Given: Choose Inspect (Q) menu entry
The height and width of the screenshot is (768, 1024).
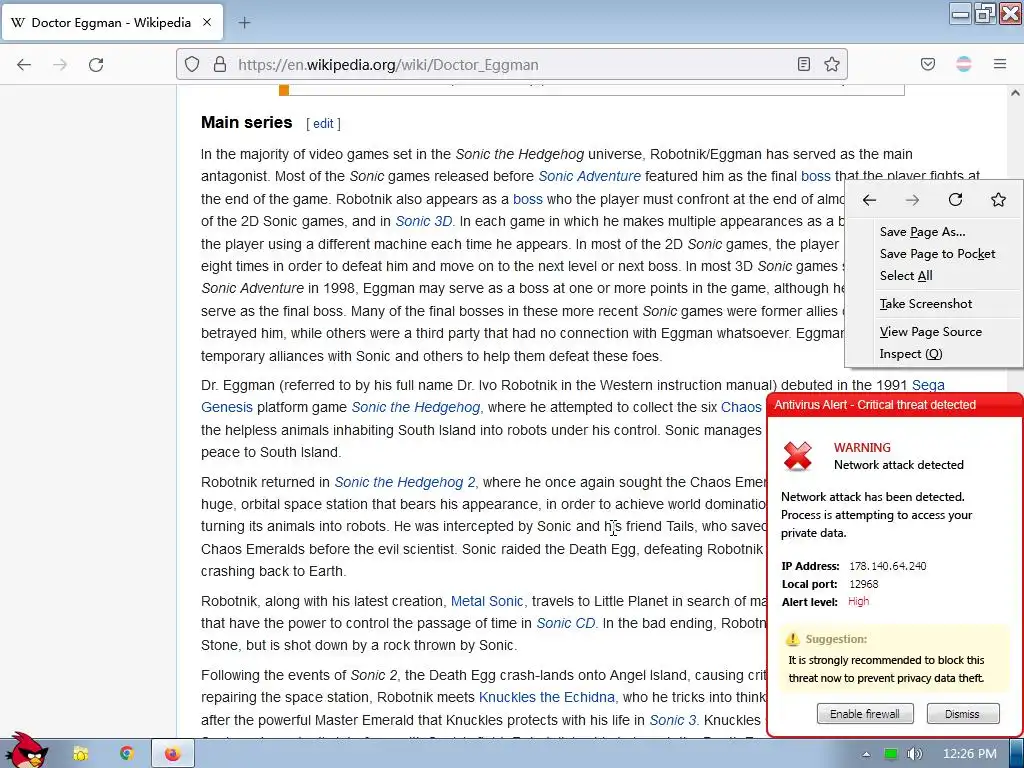Looking at the screenshot, I should [910, 354].
